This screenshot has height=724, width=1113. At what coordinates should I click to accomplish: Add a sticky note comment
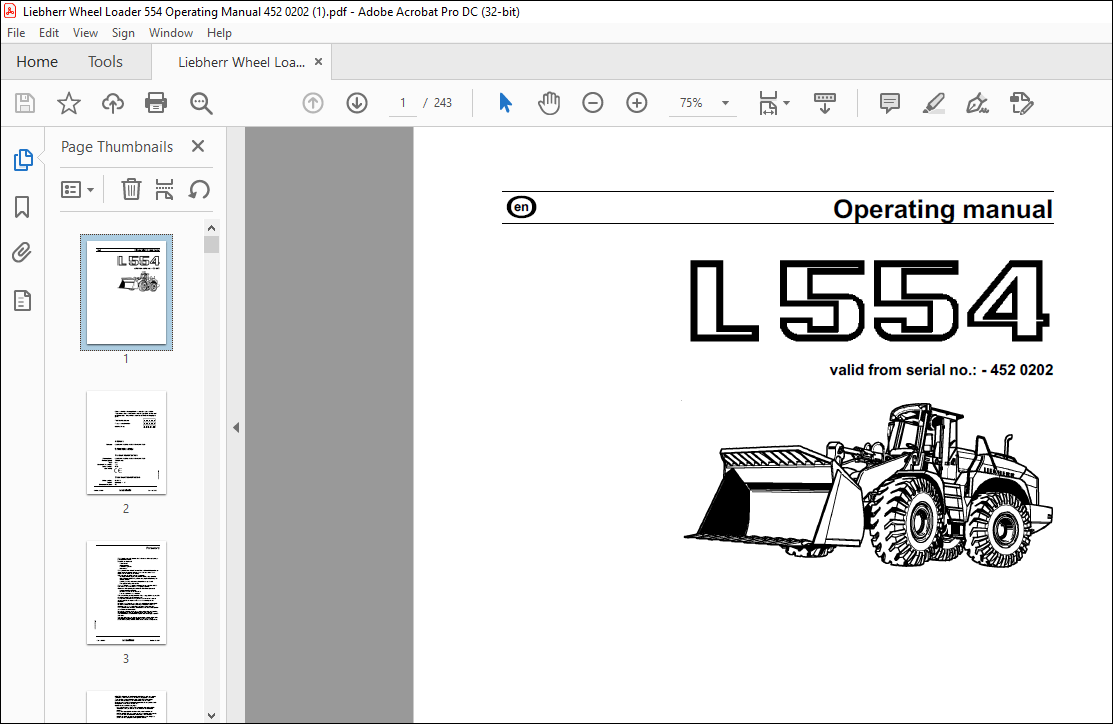pos(889,103)
